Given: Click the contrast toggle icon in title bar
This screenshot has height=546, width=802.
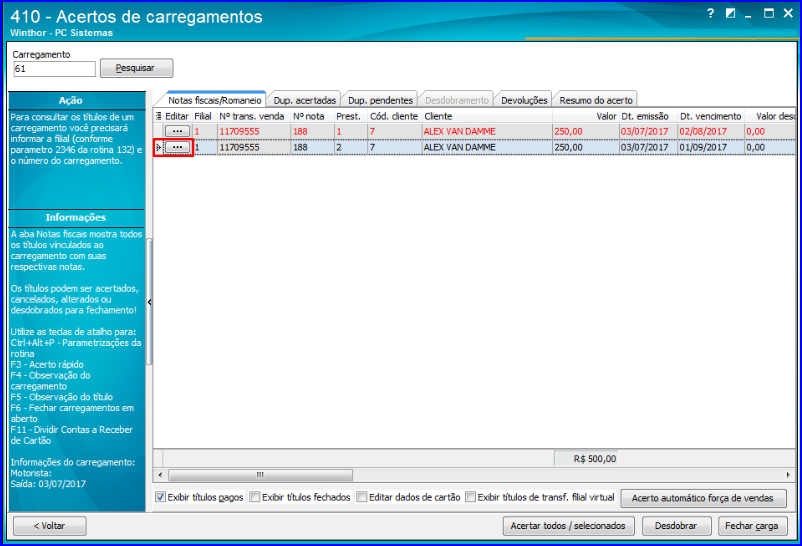Looking at the screenshot, I should click(x=730, y=13).
